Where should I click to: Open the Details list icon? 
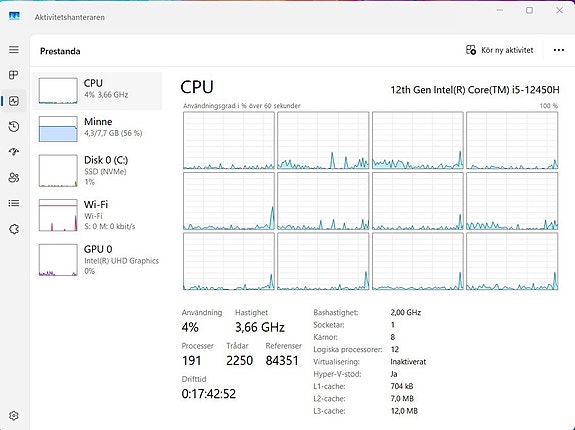click(x=14, y=203)
